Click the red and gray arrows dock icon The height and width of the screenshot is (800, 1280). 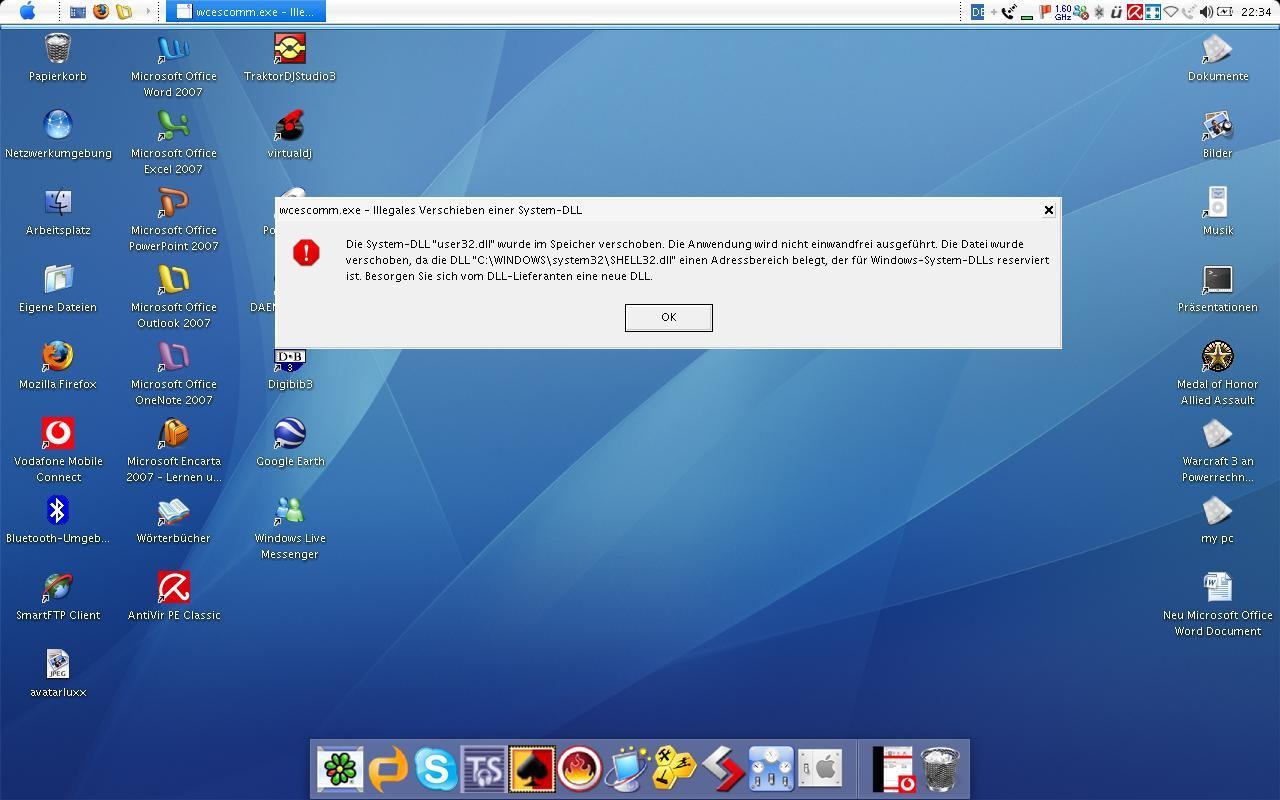click(x=723, y=769)
